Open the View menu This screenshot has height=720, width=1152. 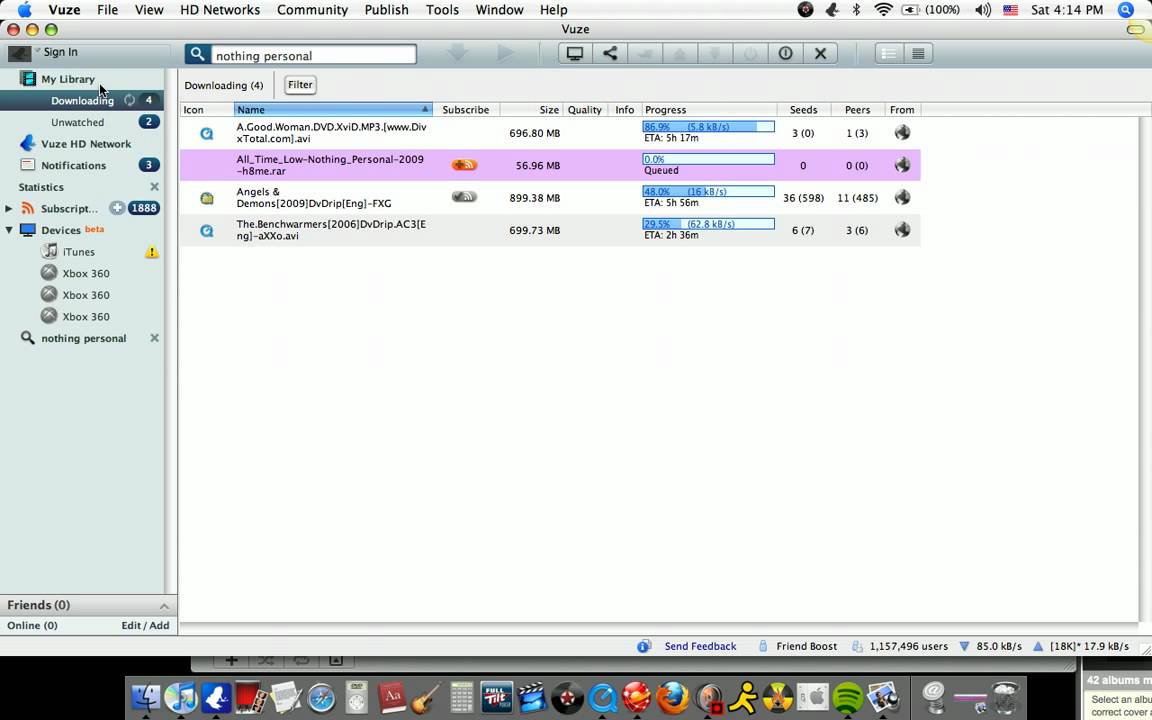coord(149,10)
